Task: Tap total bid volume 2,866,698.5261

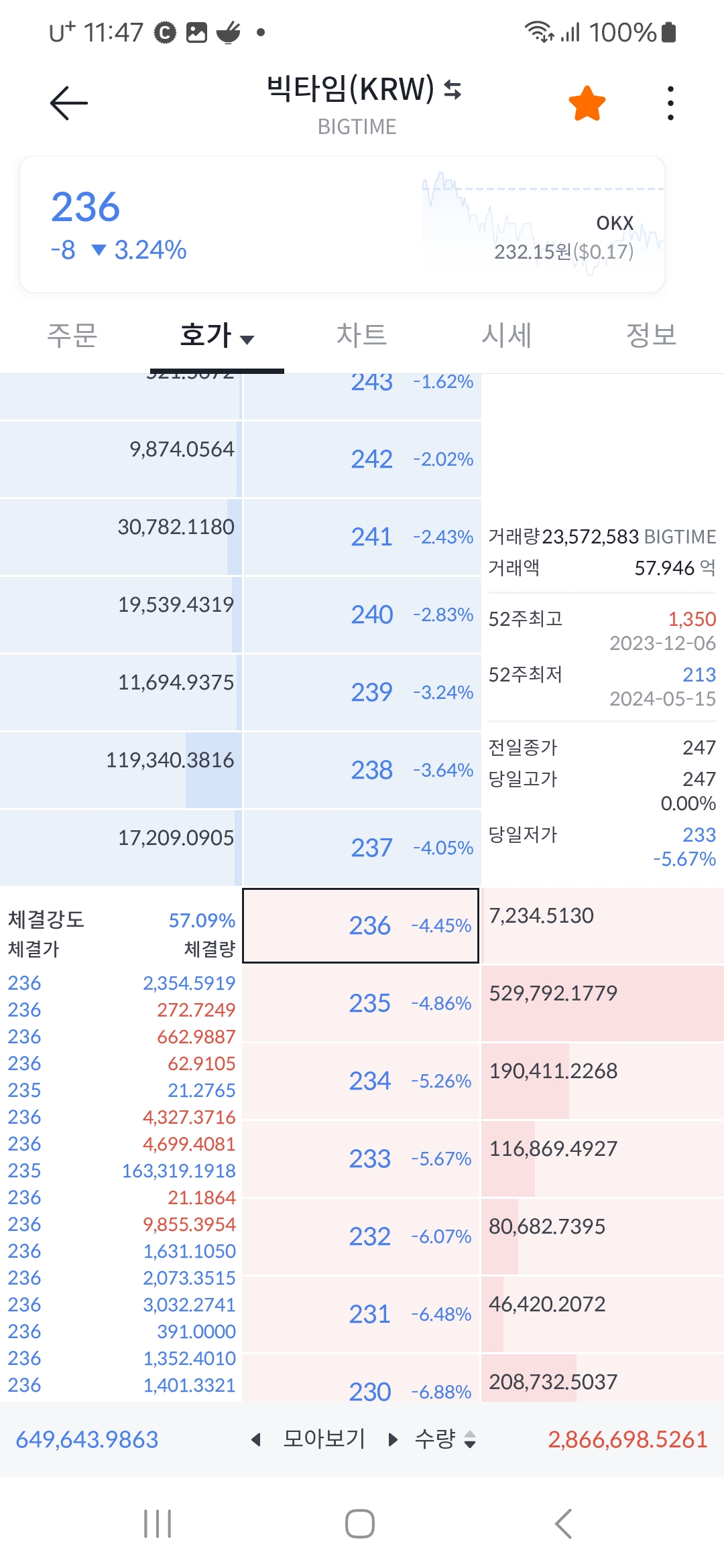Action: (627, 1439)
